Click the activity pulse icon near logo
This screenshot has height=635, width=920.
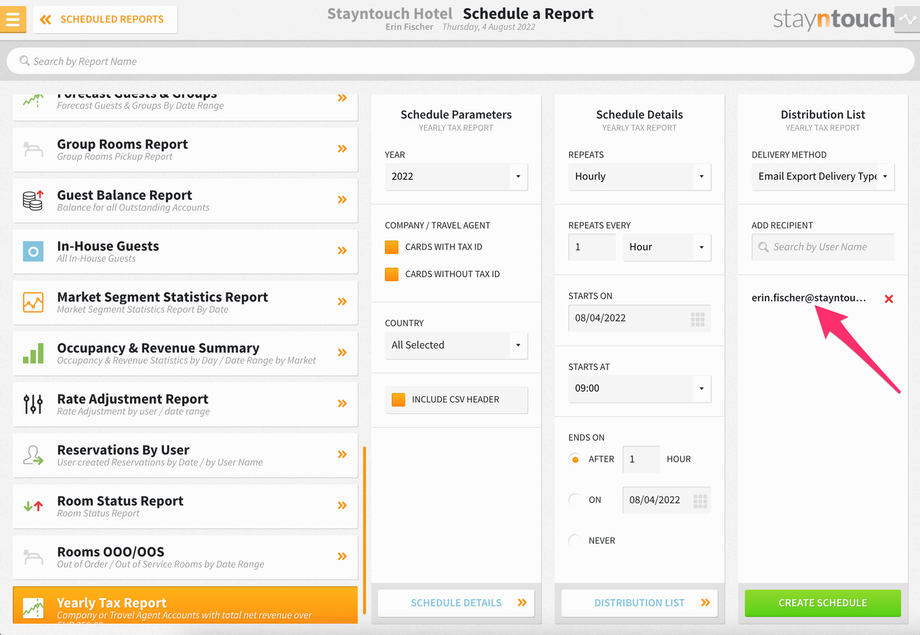pyautogui.click(x=908, y=19)
